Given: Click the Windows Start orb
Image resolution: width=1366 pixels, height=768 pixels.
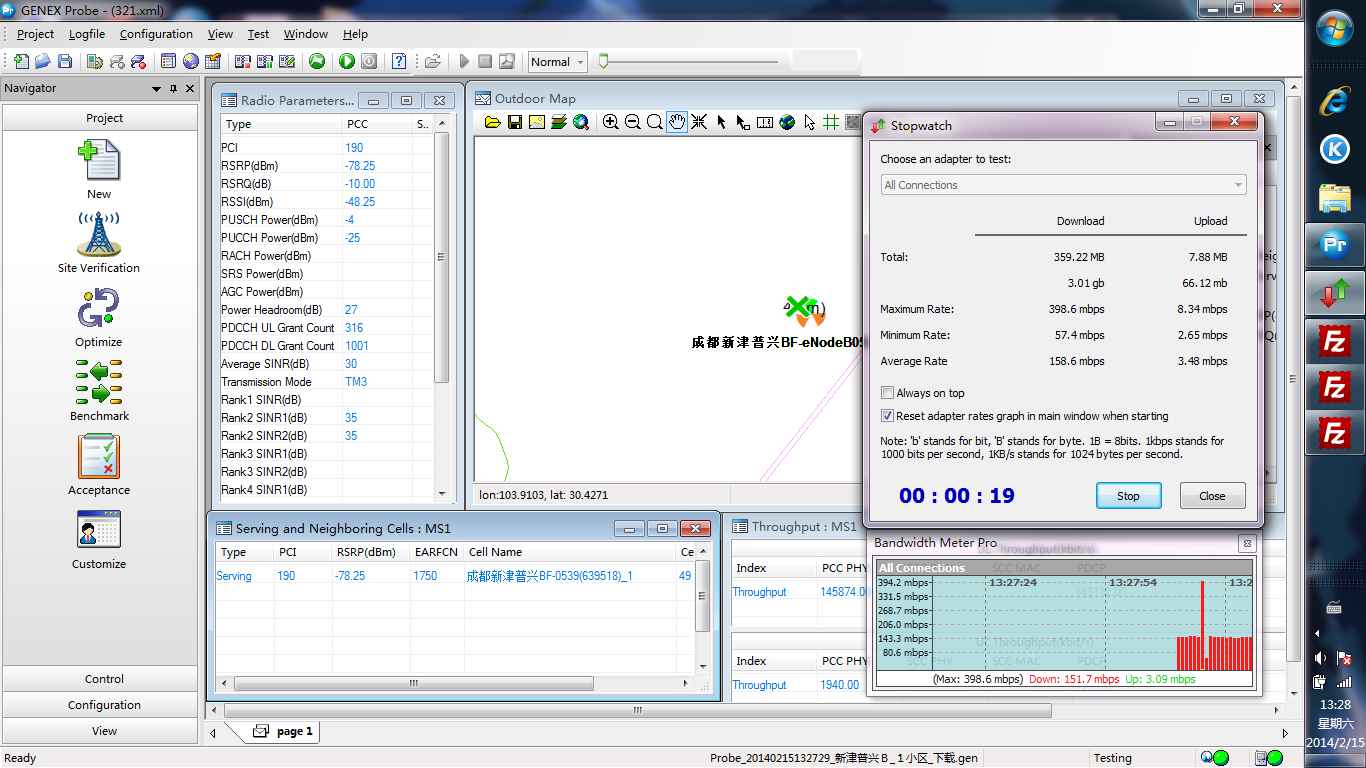Looking at the screenshot, I should tap(1335, 30).
